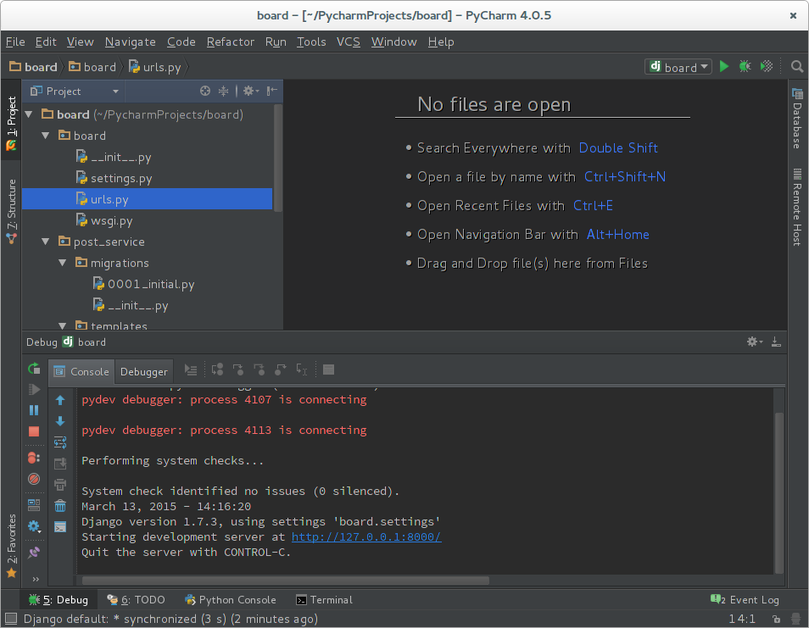Switch to the Console tab

click(82, 372)
